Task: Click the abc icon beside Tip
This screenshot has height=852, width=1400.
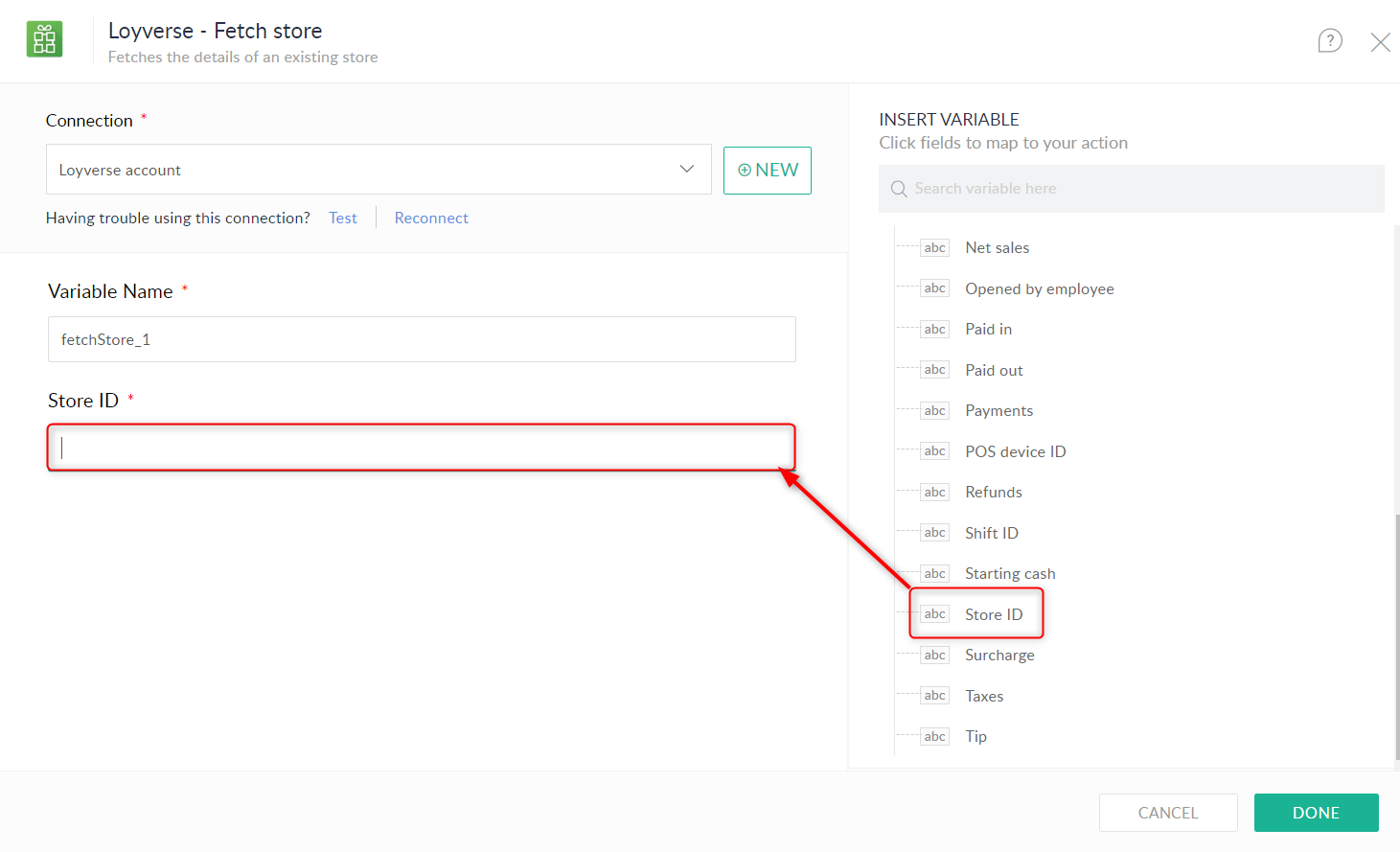Action: click(934, 737)
